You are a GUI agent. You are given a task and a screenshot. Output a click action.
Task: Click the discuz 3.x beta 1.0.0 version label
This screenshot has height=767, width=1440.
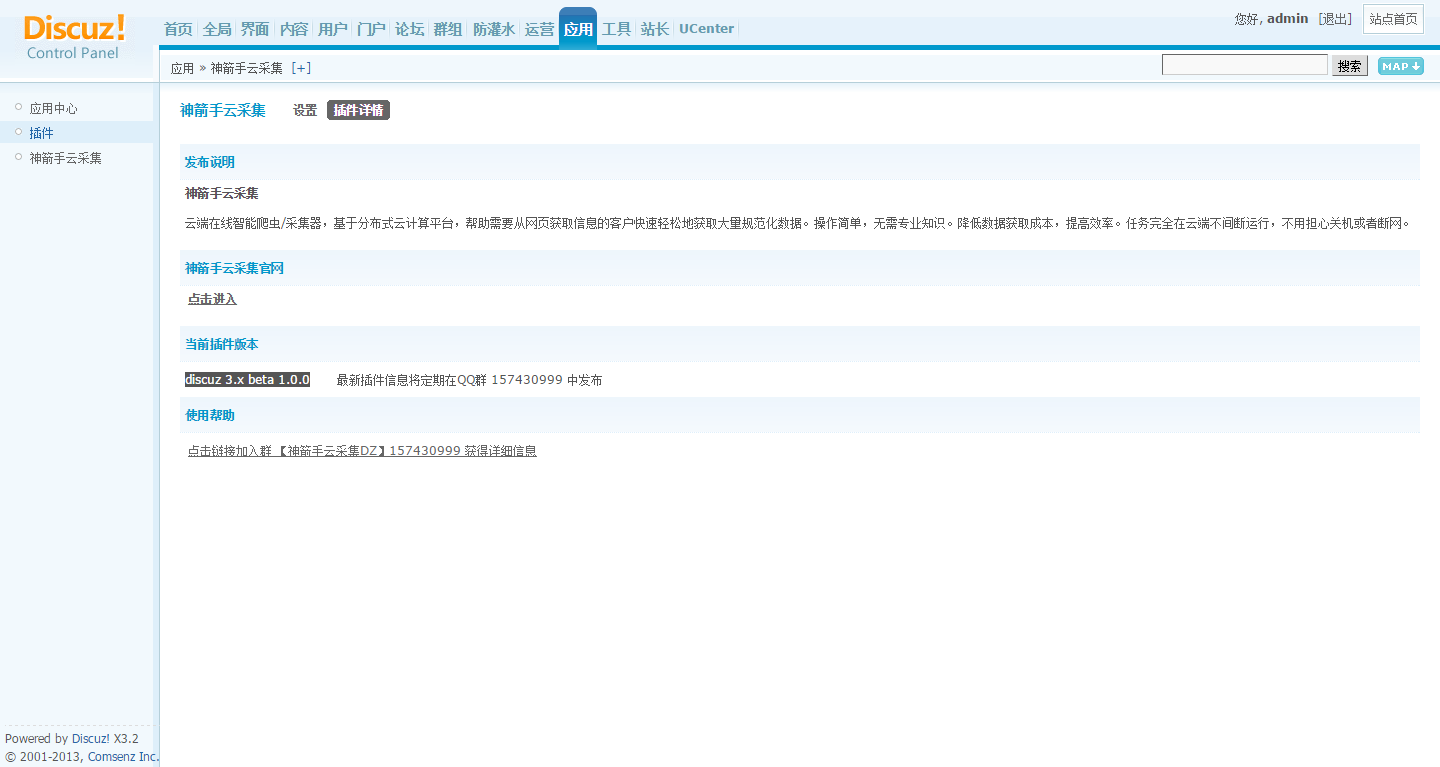tap(247, 380)
